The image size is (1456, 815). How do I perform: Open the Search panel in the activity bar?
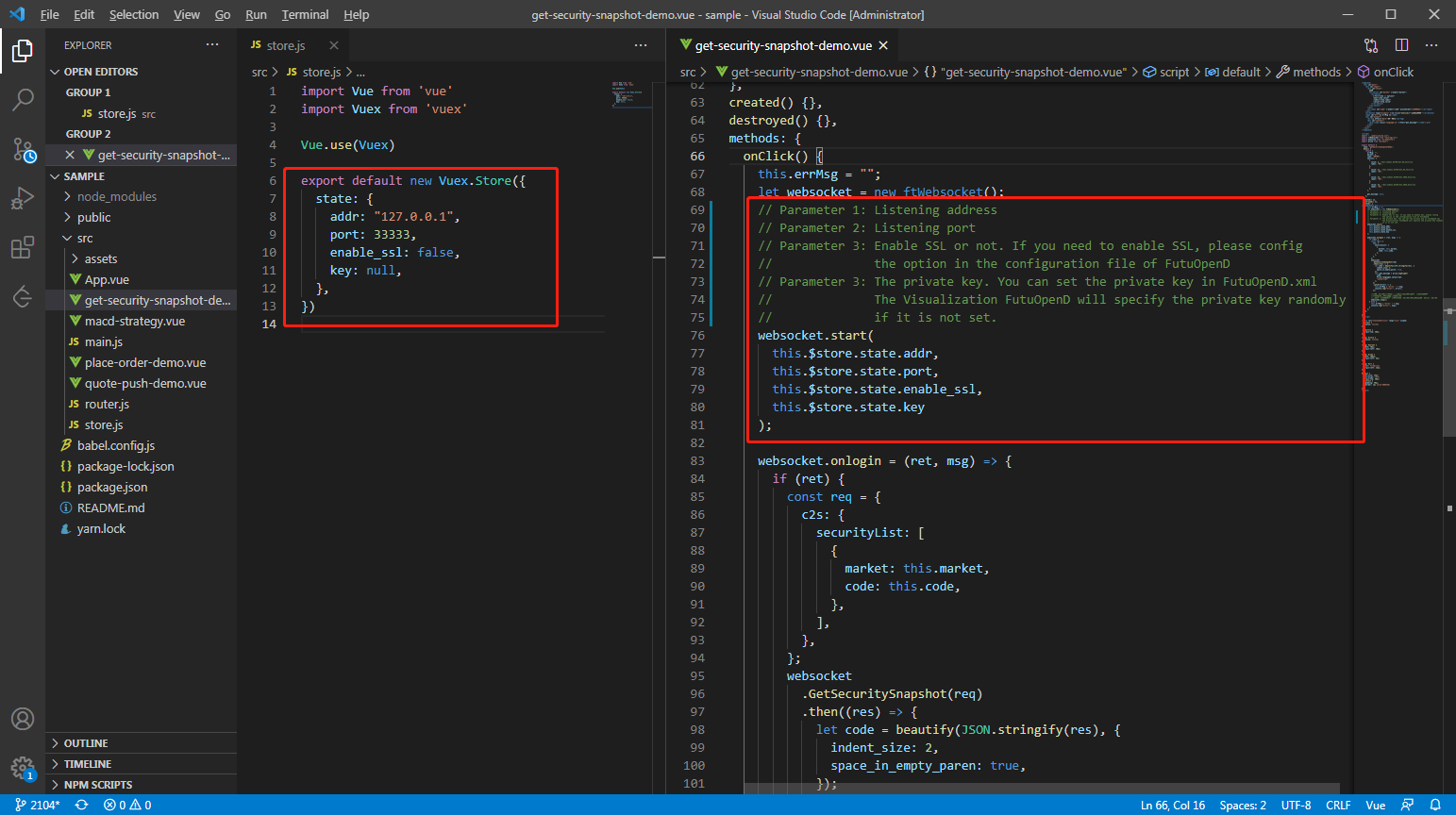23,100
